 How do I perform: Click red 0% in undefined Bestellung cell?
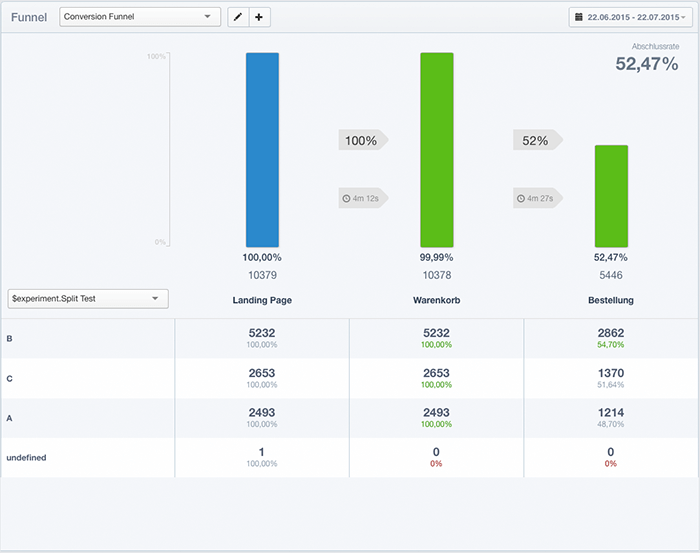611,464
